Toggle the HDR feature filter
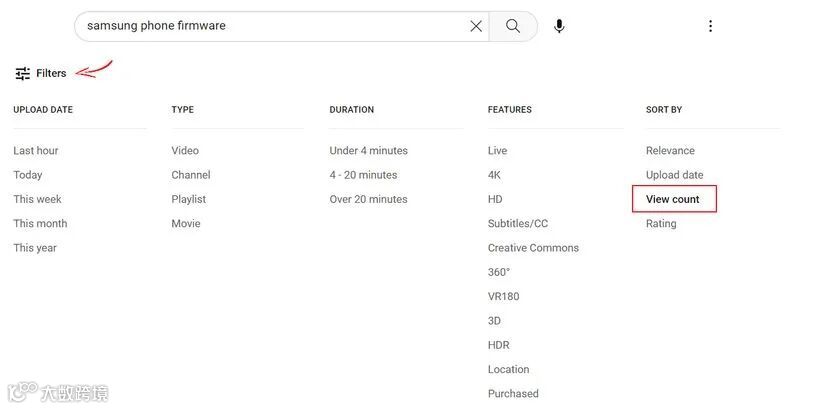820x409 pixels. click(x=499, y=345)
